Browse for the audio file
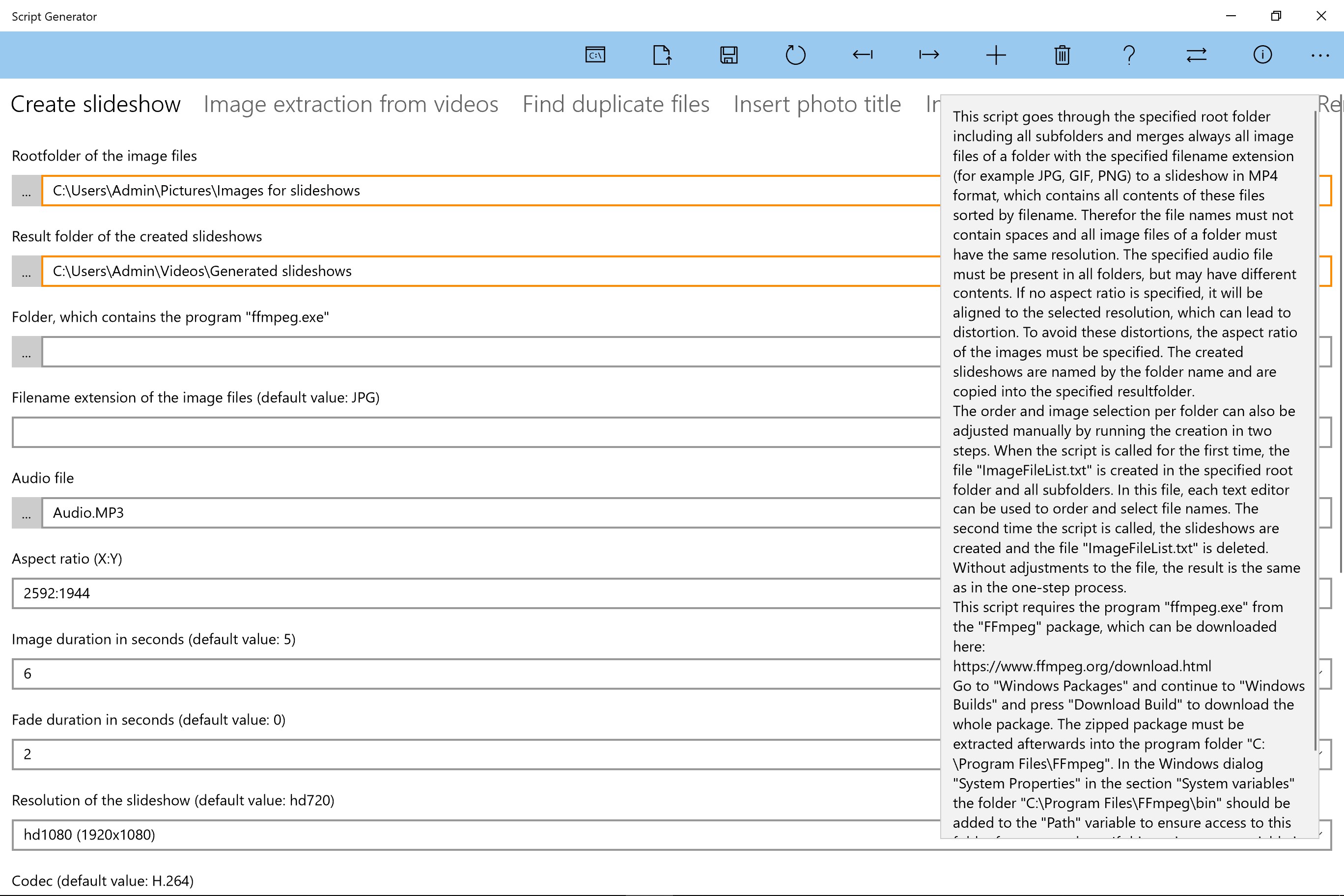 click(27, 513)
